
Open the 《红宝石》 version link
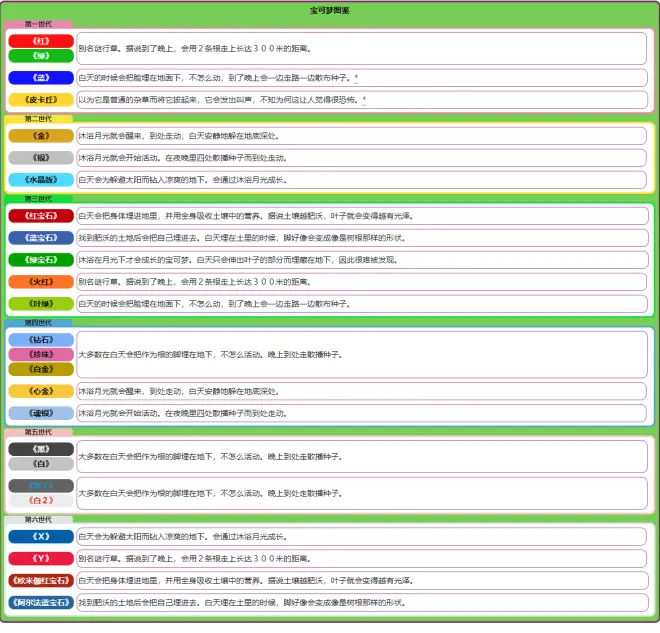click(41, 216)
